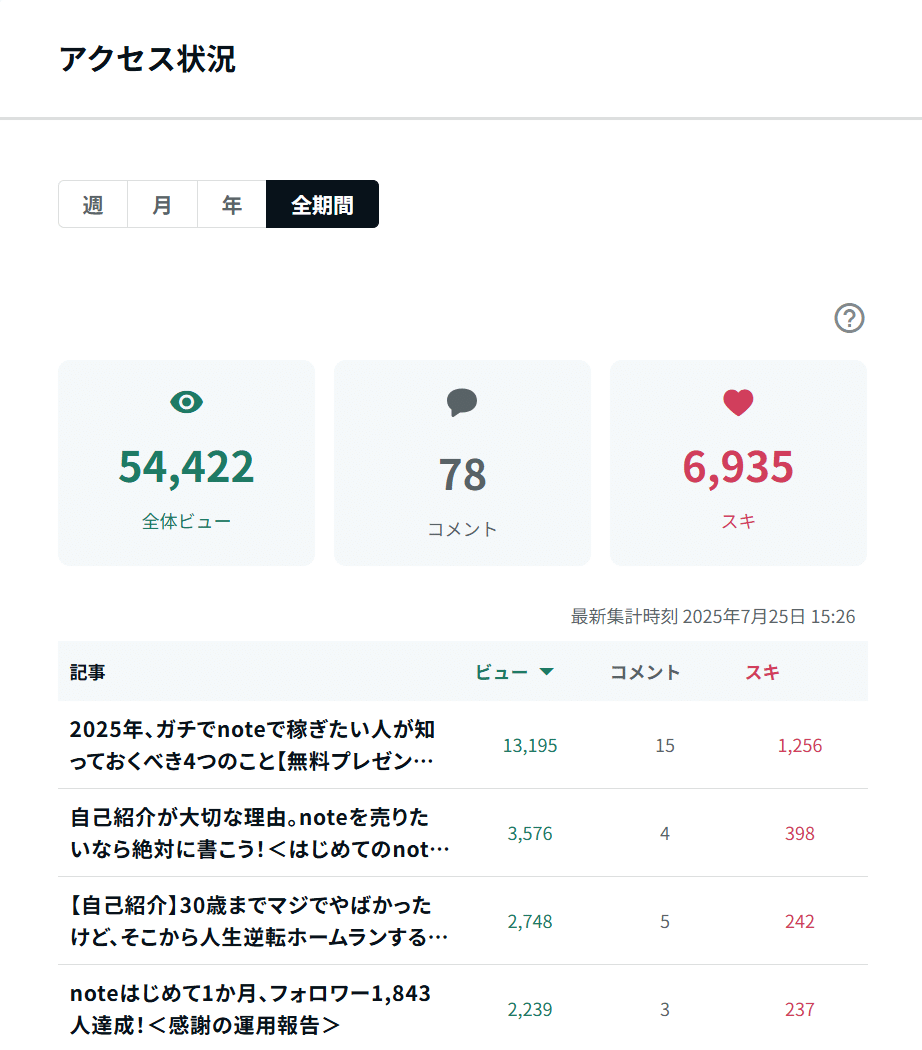Click the heart icon above スキ count
922x1050 pixels.
point(738,402)
